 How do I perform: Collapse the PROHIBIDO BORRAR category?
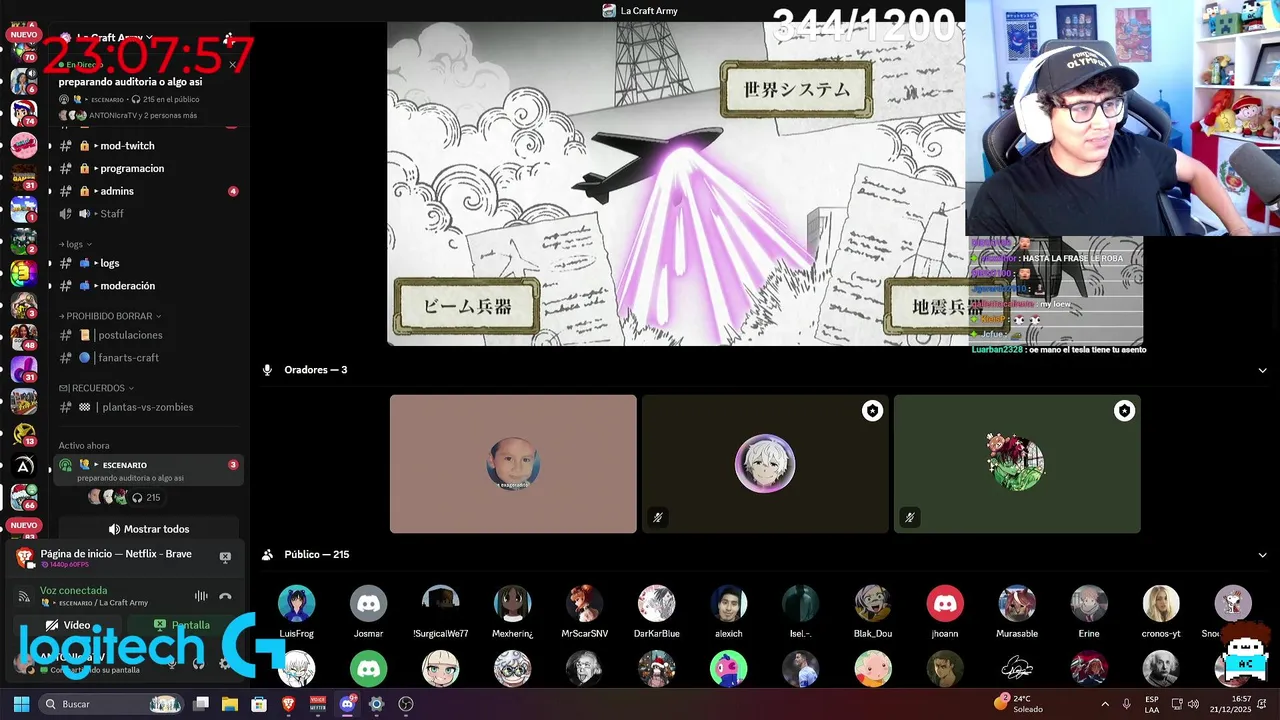pos(109,316)
